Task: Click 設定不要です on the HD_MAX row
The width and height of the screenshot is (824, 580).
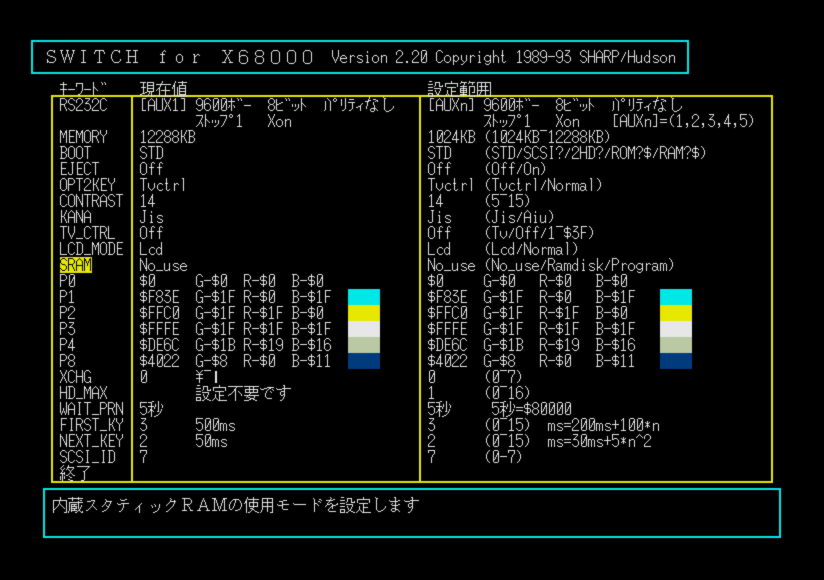Action: point(243,393)
